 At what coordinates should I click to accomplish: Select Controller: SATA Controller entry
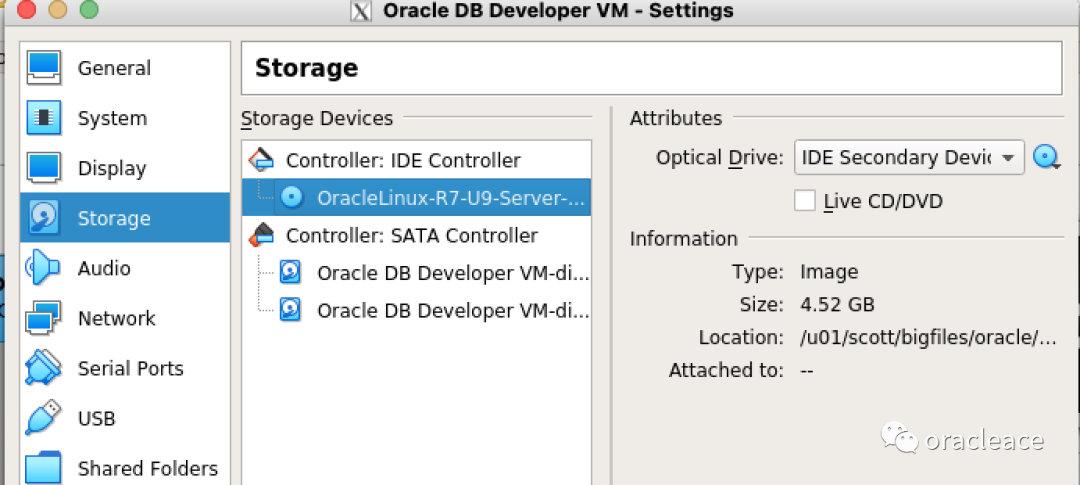411,235
